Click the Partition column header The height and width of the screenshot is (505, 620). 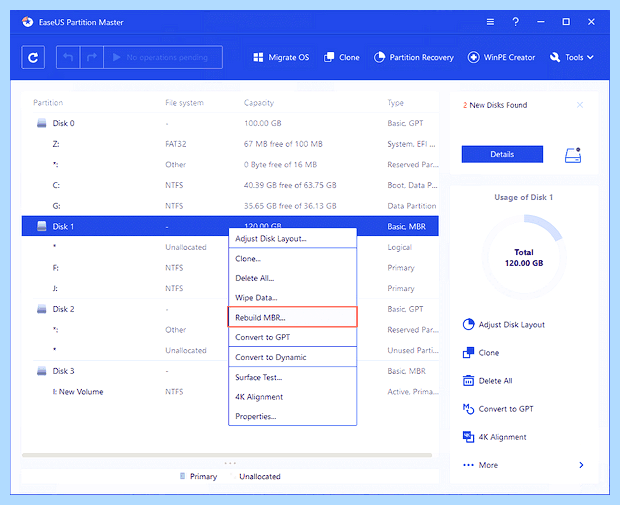click(48, 103)
